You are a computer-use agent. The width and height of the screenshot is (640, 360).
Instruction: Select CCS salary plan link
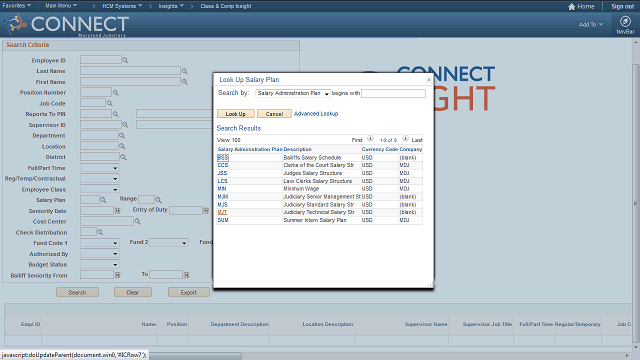click(x=223, y=165)
